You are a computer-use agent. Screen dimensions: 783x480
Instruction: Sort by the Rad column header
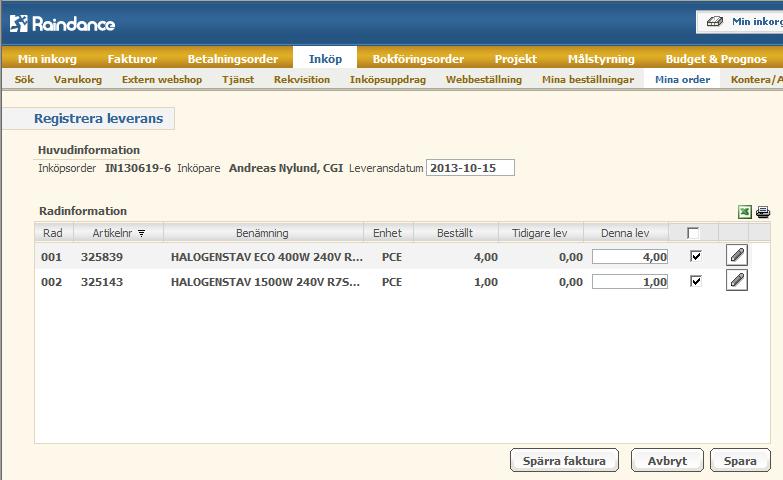click(x=53, y=233)
